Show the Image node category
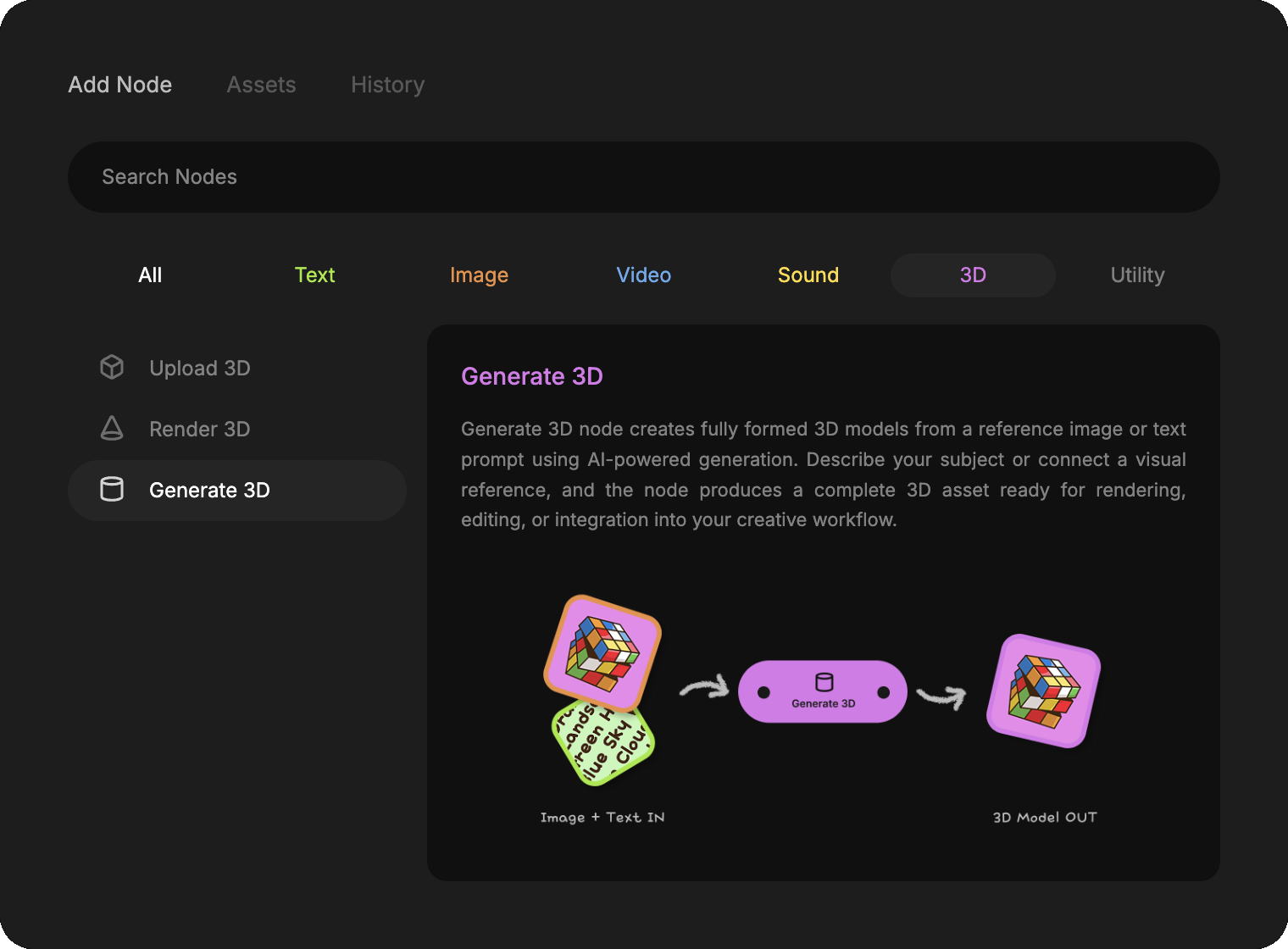Viewport: 1288px width, 949px height. pyautogui.click(x=479, y=275)
